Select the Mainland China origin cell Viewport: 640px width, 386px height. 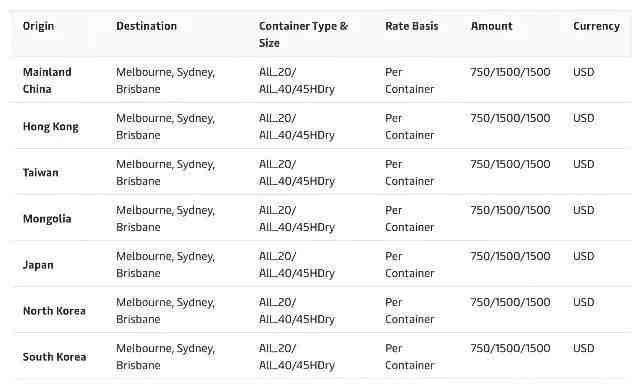click(x=47, y=80)
